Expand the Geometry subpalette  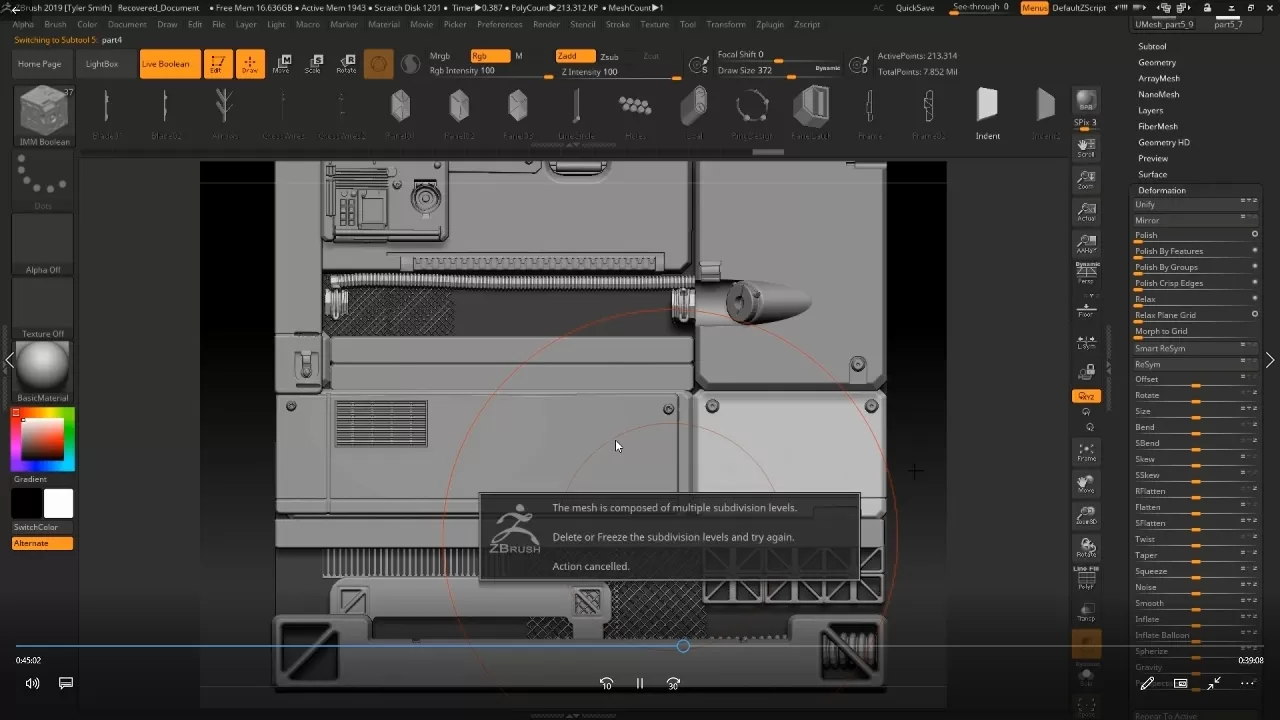coord(1157,62)
